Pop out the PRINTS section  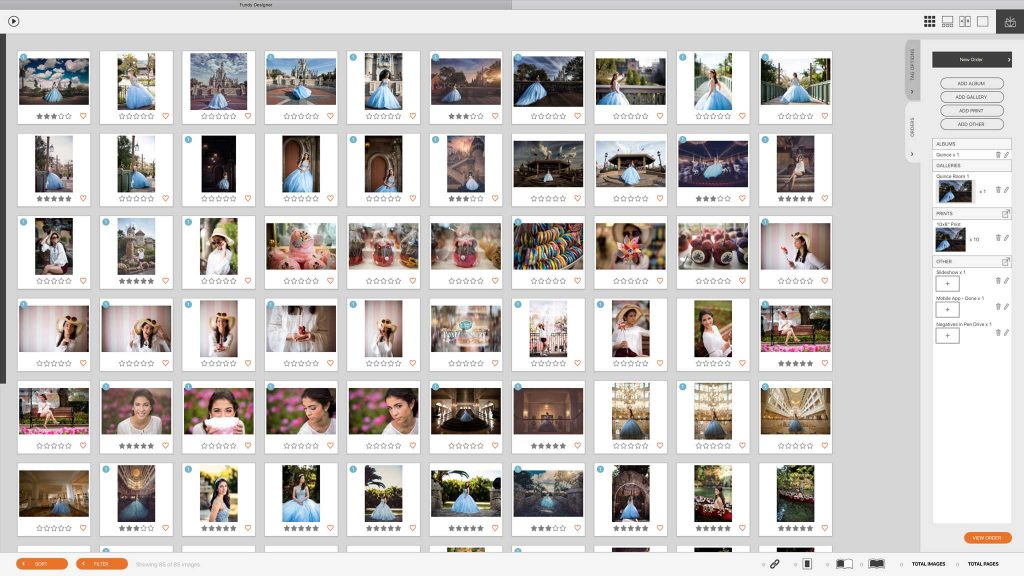[1006, 214]
